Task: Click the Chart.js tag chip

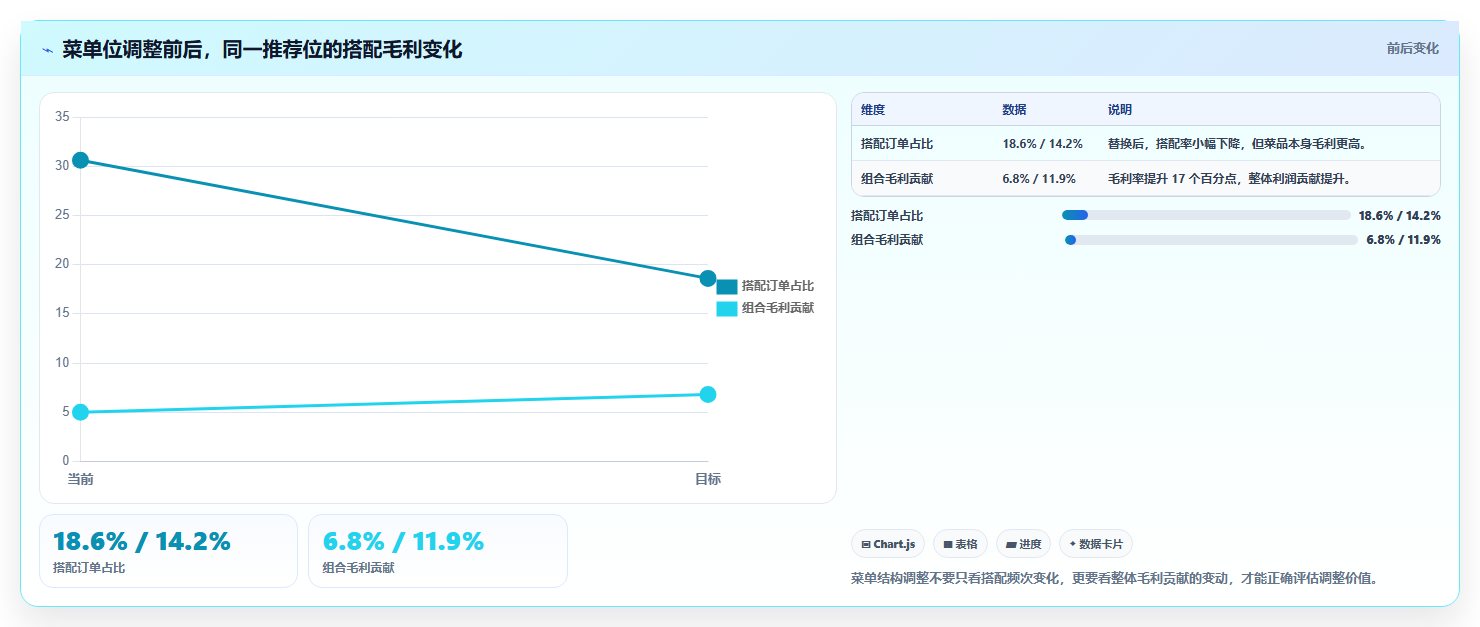Action: coord(888,544)
